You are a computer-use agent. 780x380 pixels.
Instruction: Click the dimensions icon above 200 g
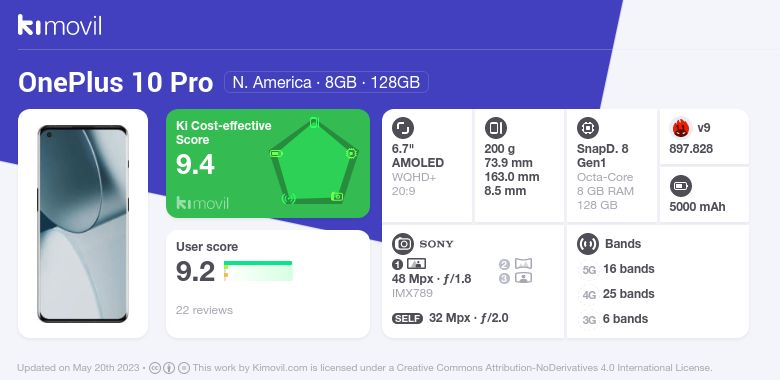[495, 128]
